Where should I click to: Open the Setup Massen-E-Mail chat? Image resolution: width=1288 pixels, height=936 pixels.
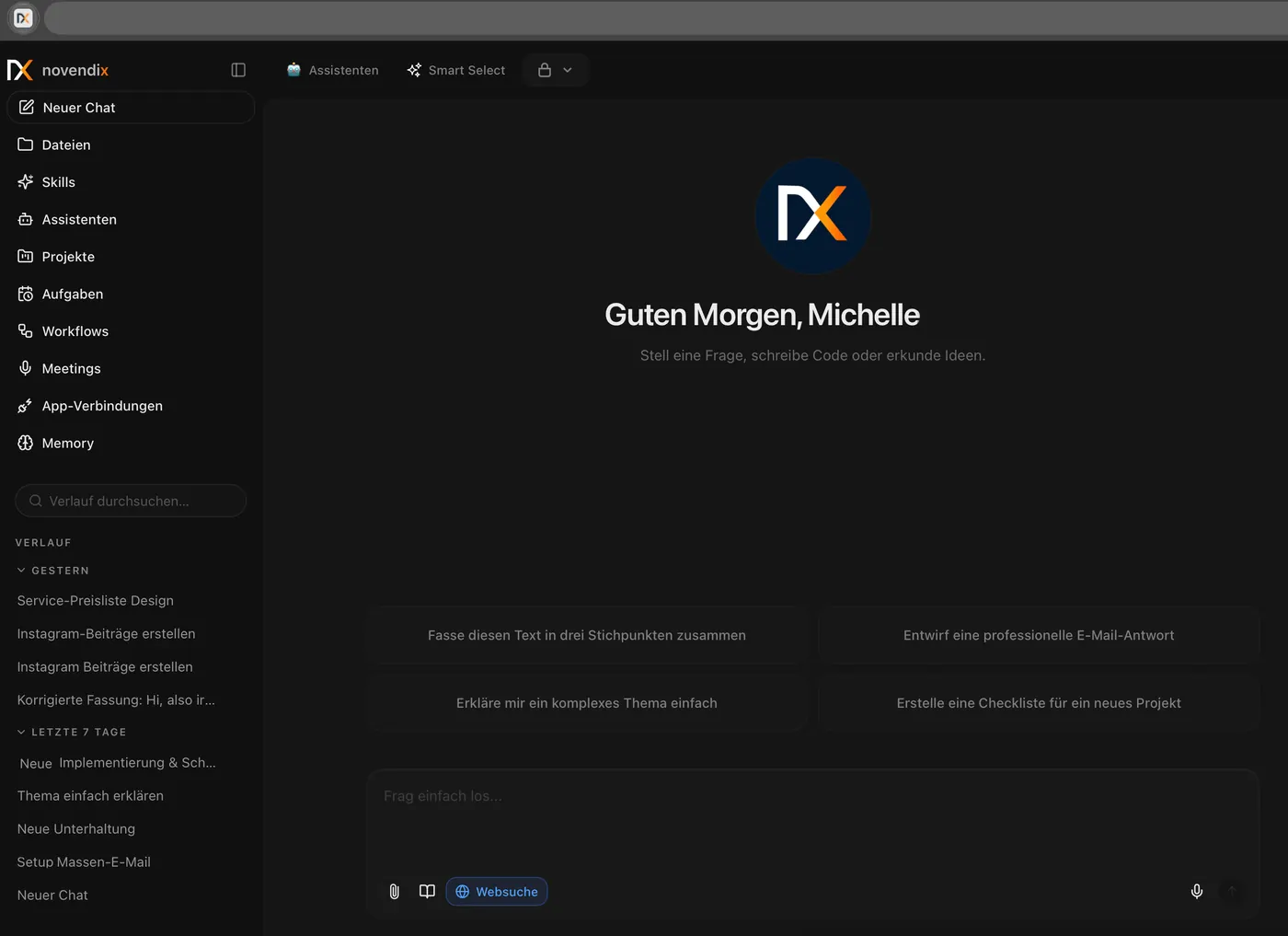coord(84,861)
